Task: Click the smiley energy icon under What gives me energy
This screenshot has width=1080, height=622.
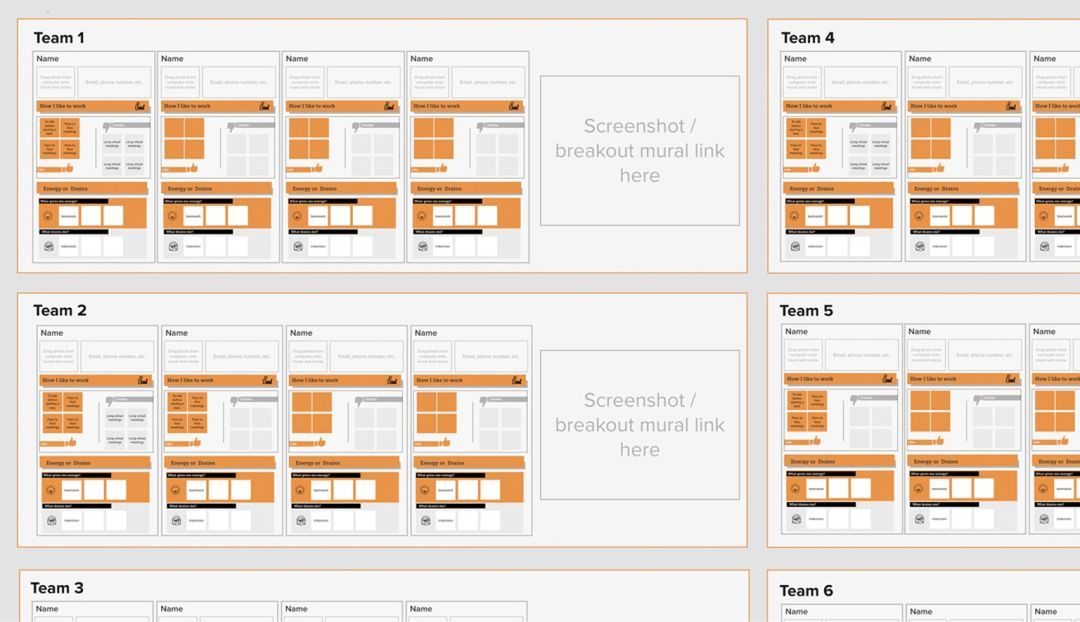Action: pos(48,215)
